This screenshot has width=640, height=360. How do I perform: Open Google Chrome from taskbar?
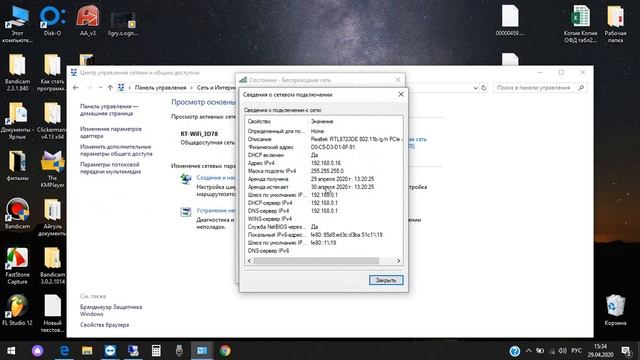[x=225, y=351]
